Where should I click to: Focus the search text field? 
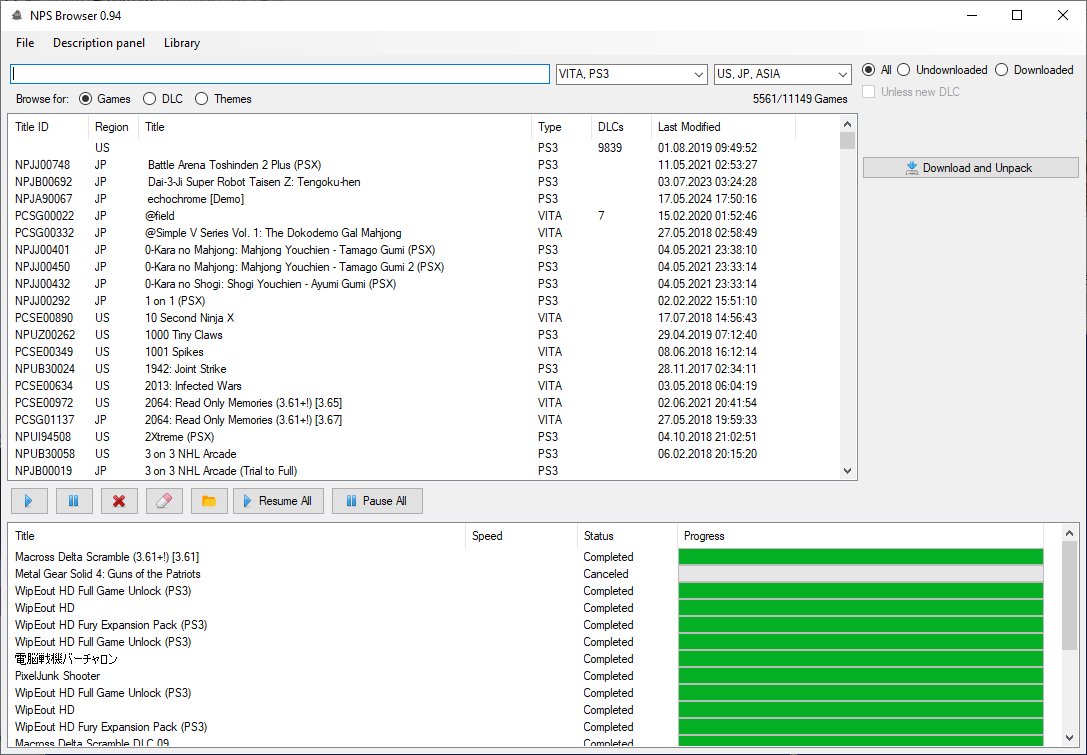tap(280, 74)
